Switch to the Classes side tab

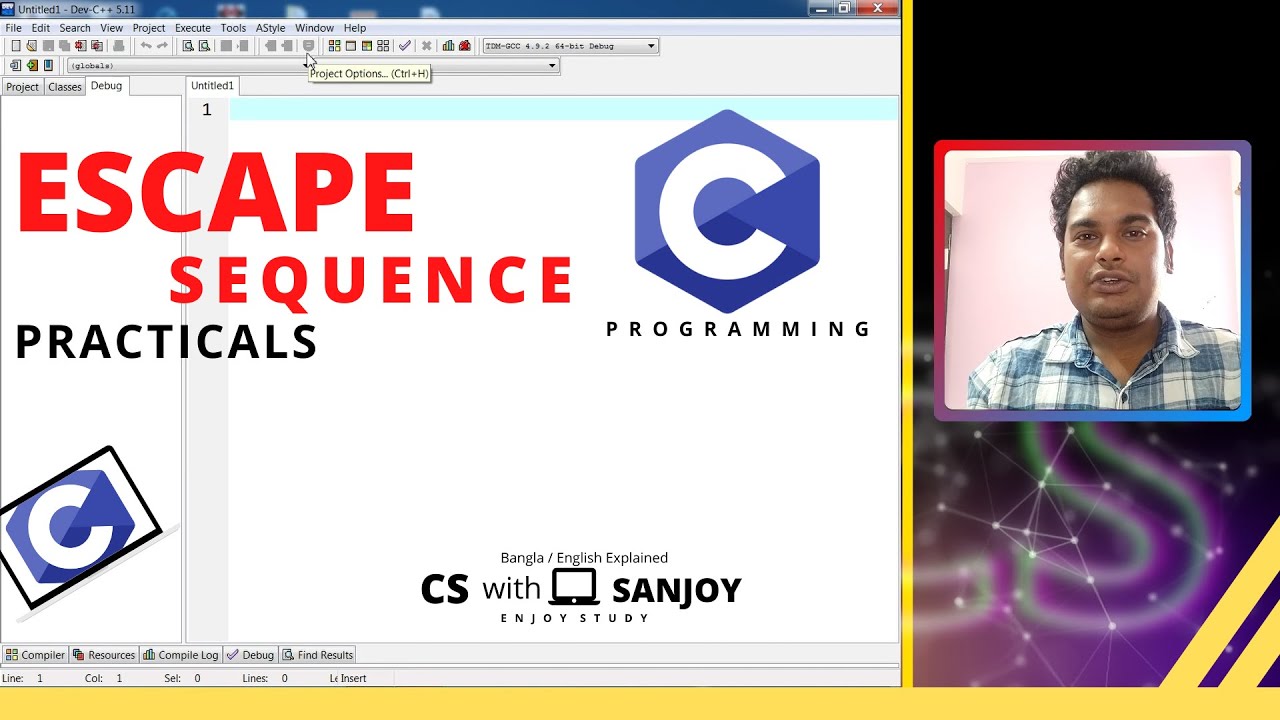pyautogui.click(x=65, y=87)
